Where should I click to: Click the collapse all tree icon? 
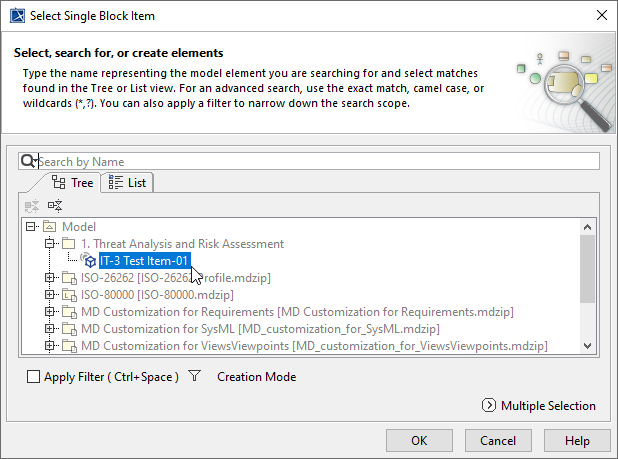tap(31, 205)
